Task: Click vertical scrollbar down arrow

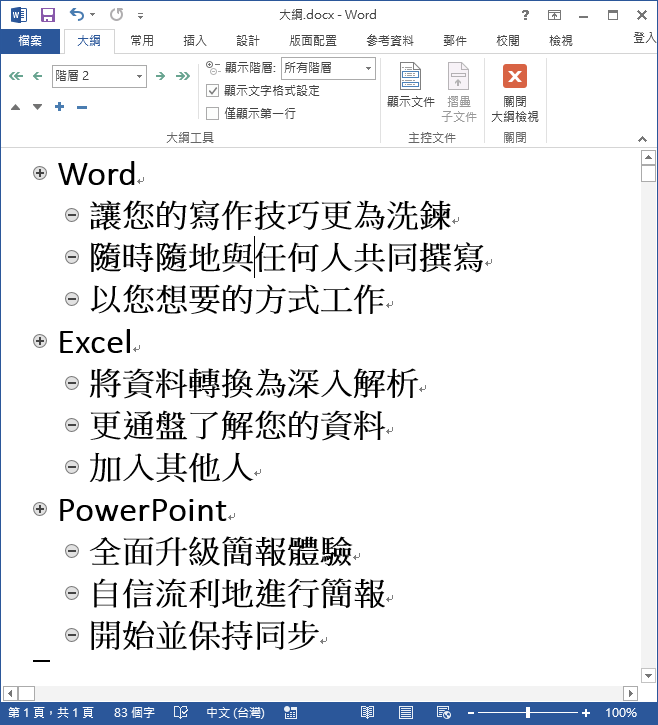Action: coord(648,676)
